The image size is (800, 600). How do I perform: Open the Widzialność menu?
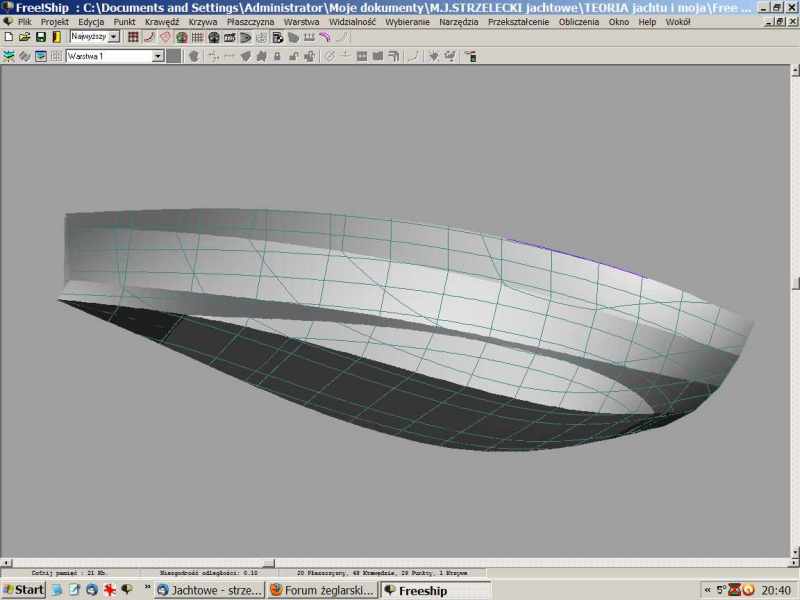[x=352, y=21]
